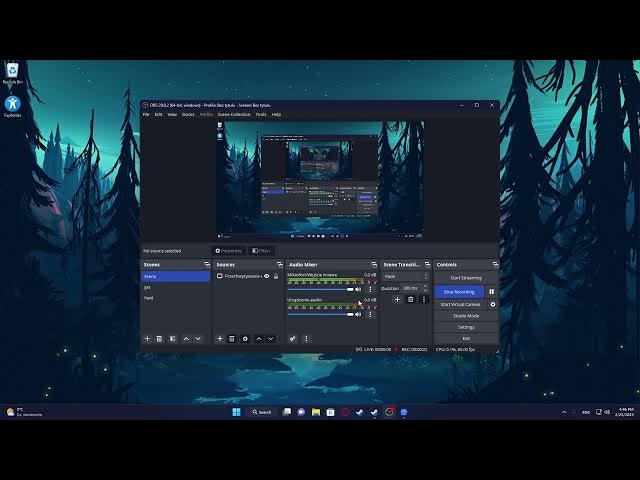Open the Fade transition dropdown
This screenshot has height=480, width=640.
click(406, 276)
